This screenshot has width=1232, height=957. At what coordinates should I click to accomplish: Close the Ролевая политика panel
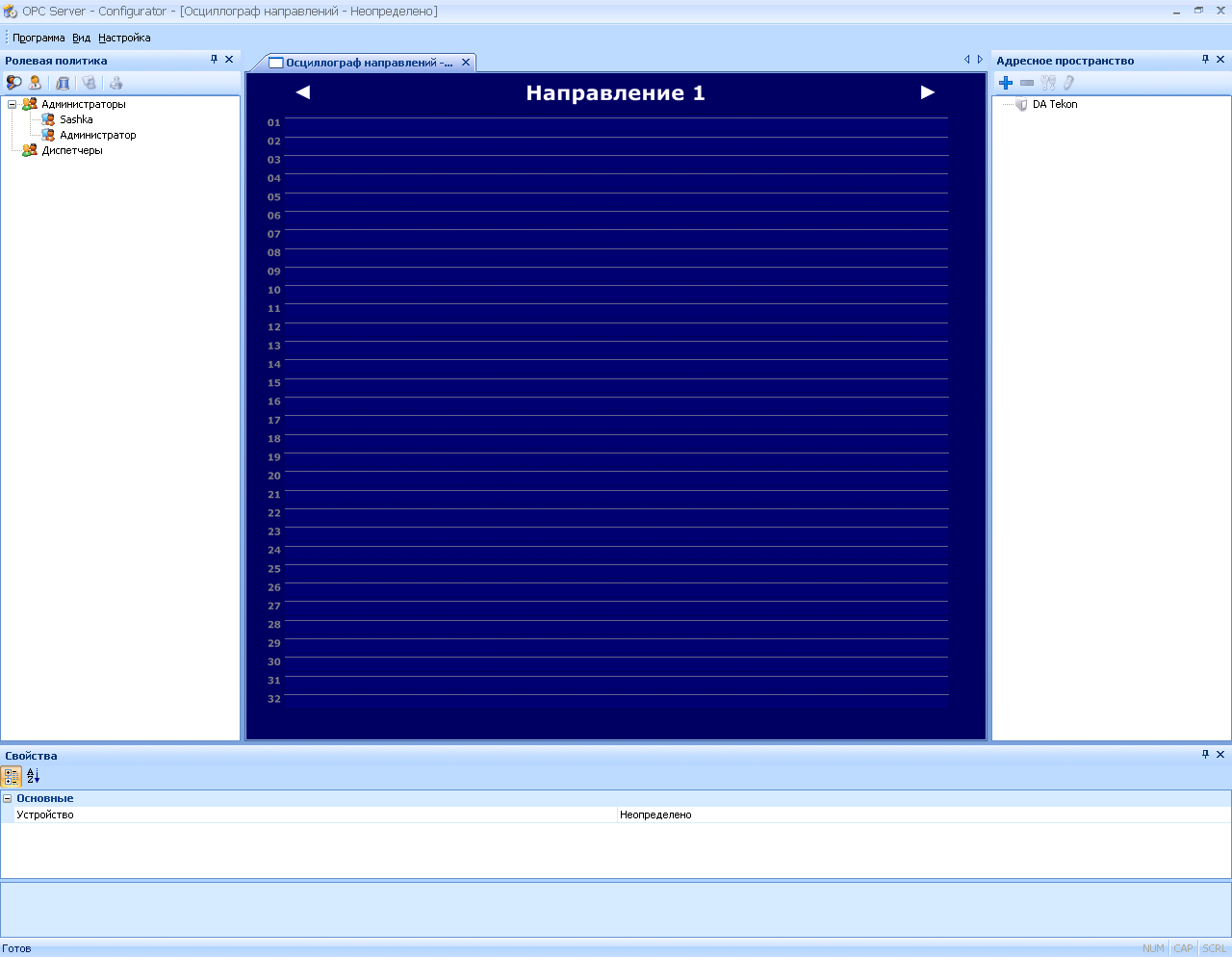click(229, 60)
